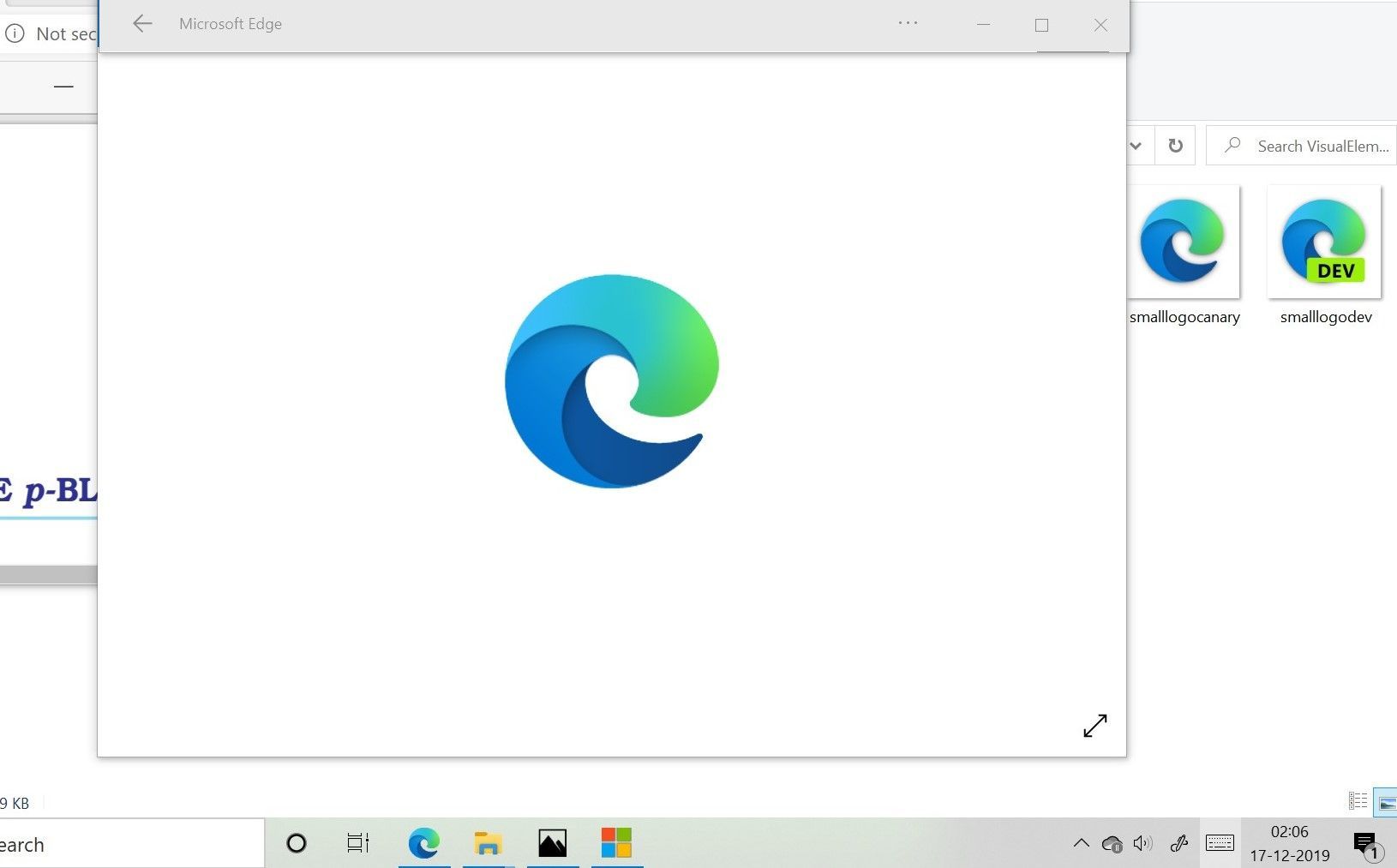The width and height of the screenshot is (1397, 868).
Task: Open the dropdown chevron next to refresh
Action: (1136, 145)
